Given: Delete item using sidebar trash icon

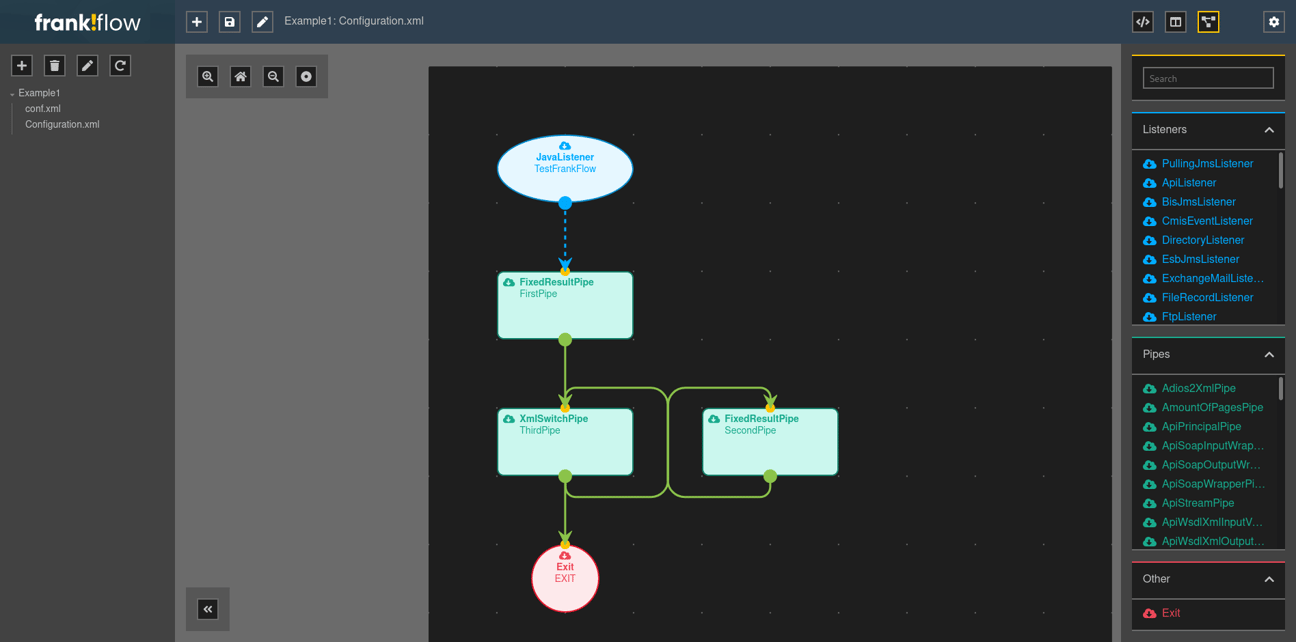Looking at the screenshot, I should [54, 64].
